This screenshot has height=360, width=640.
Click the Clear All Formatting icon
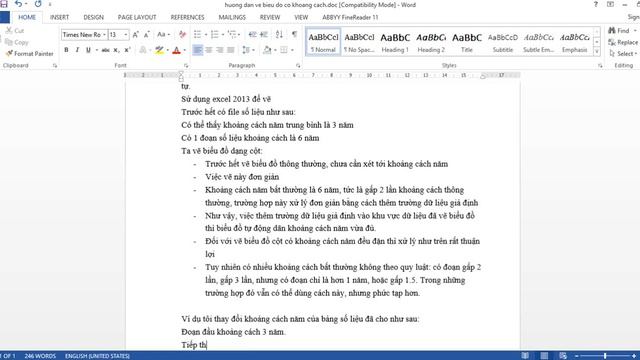(182, 35)
